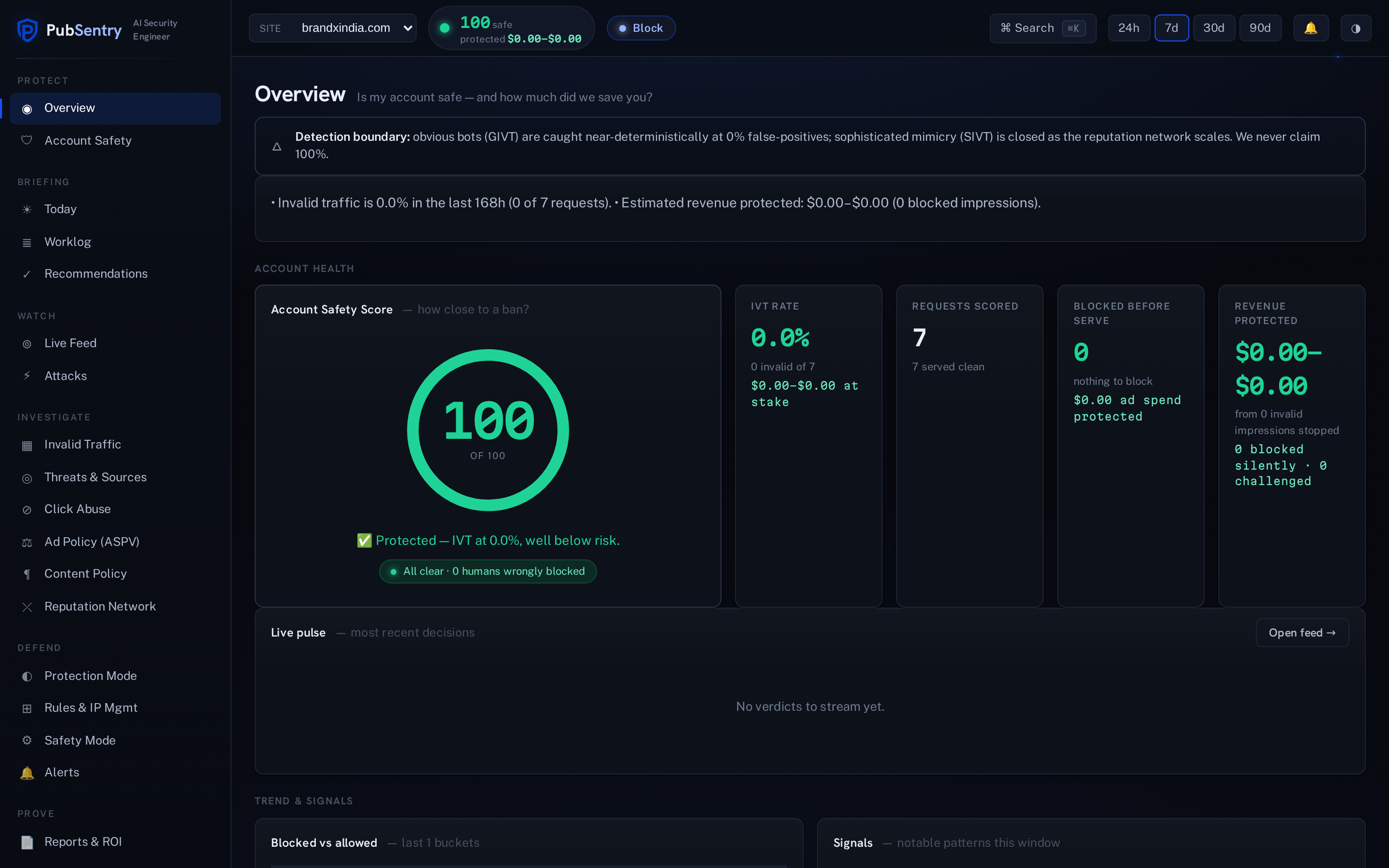Click the Worklog list icon
Screen dimensions: 1389x868
coord(27,243)
